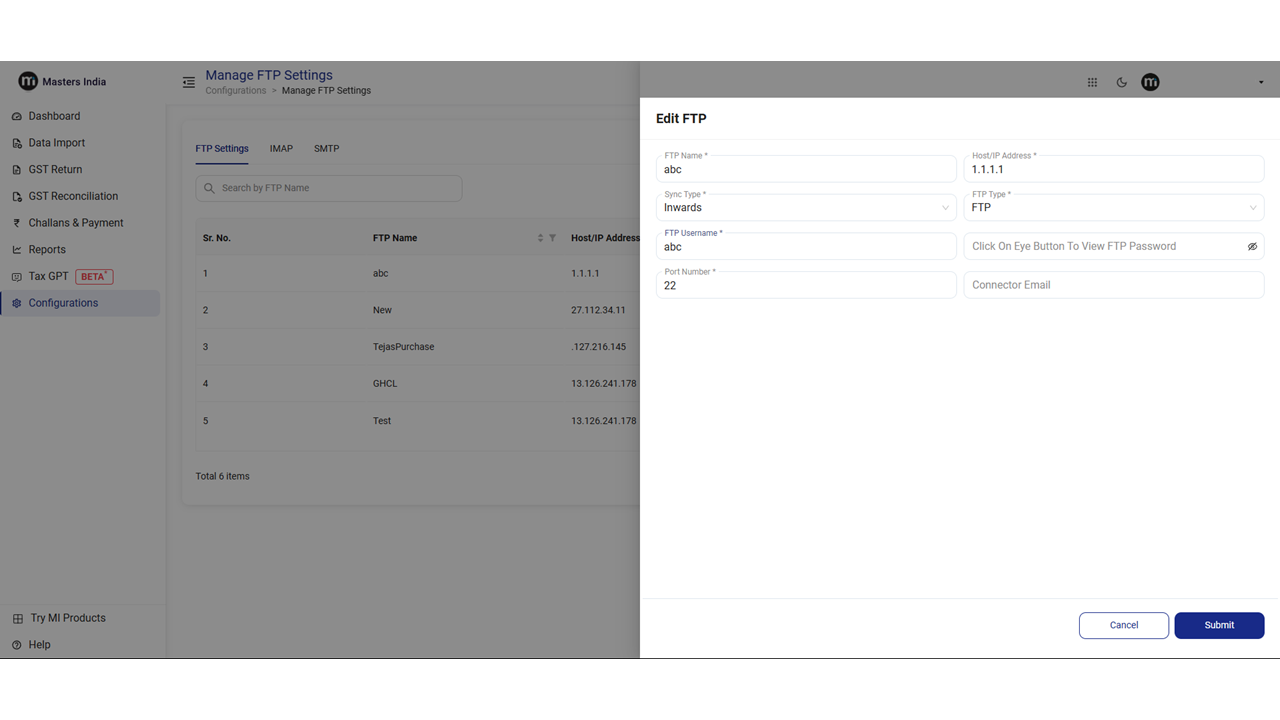Filter the FTP Name column
Viewport: 1280px width, 720px height.
coord(553,238)
